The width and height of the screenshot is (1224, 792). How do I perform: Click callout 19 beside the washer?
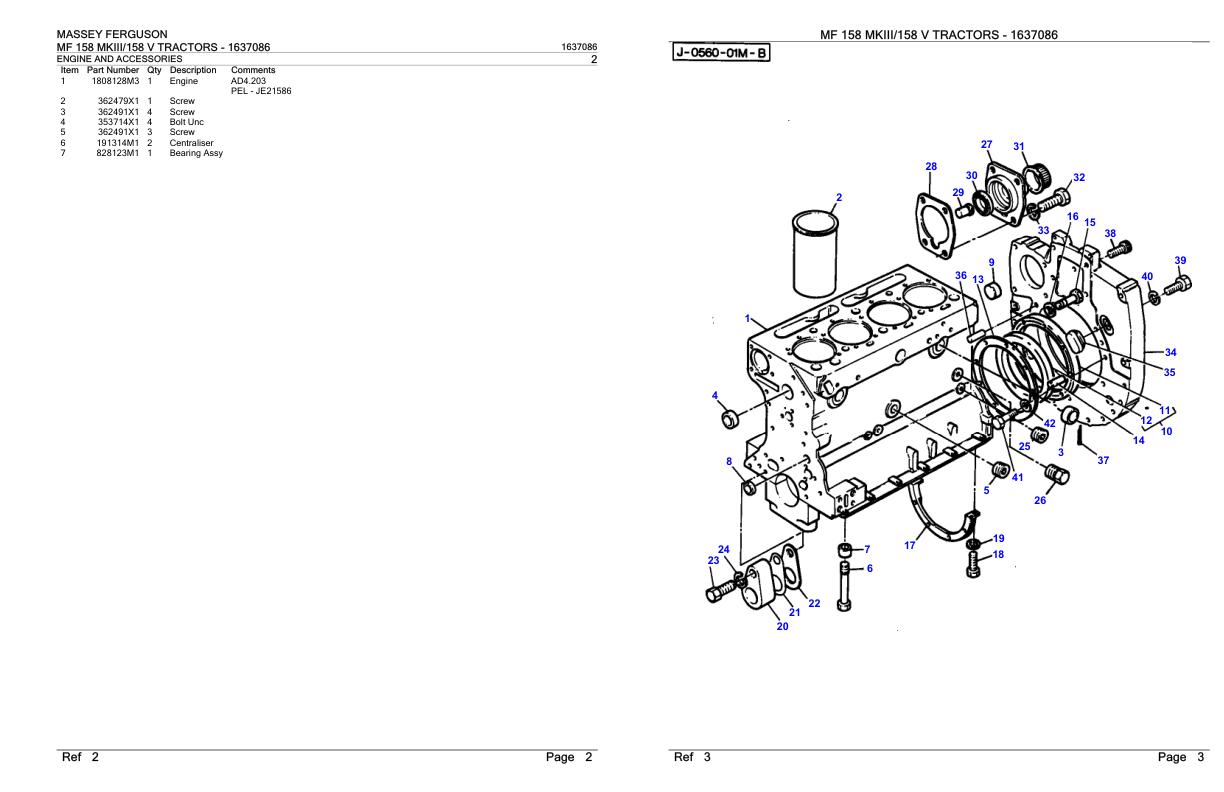tap(998, 538)
